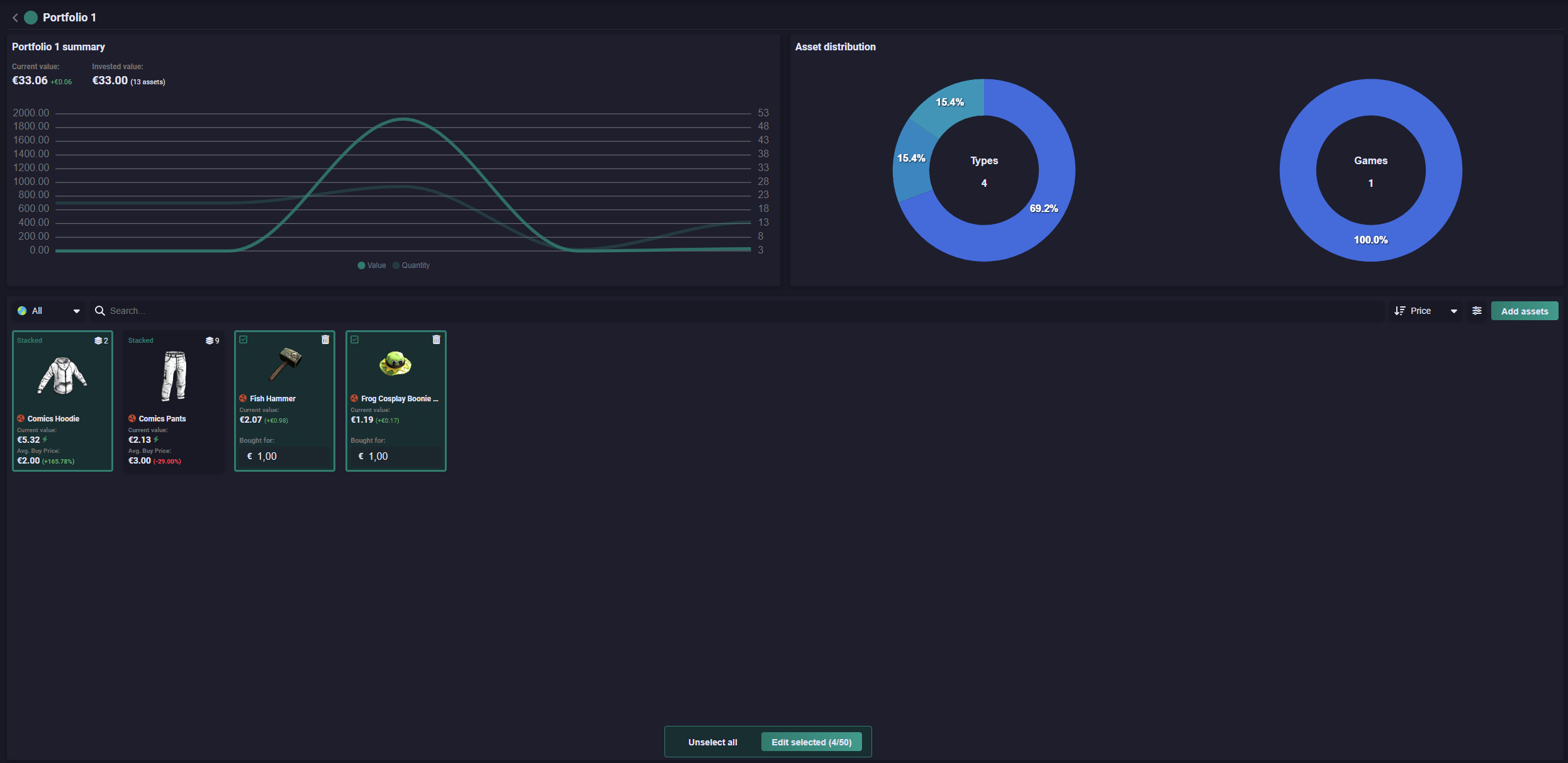Delete the Fish Hammer asset via trash icon

325,340
